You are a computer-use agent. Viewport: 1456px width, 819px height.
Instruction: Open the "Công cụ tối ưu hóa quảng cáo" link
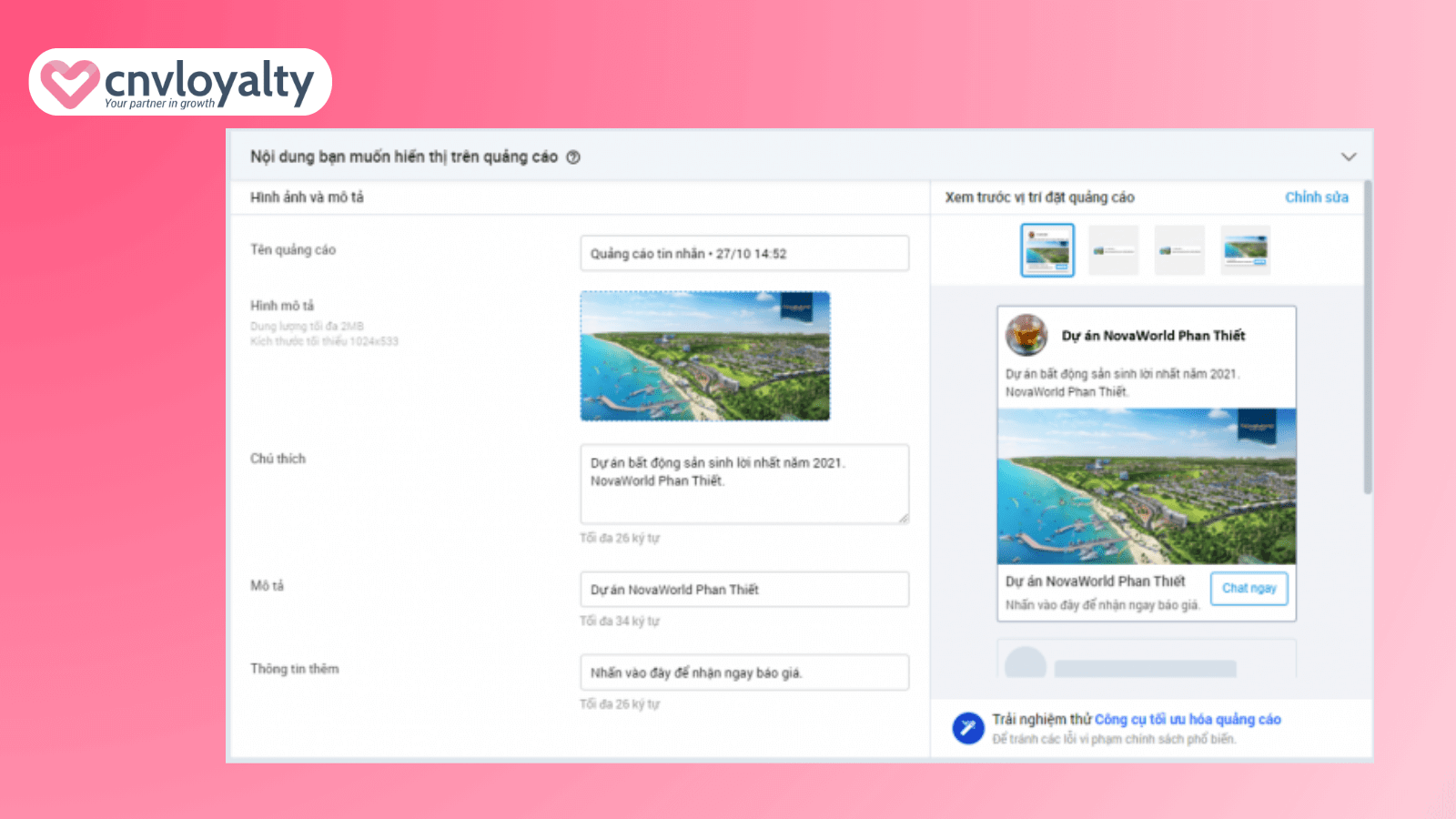tap(1188, 719)
